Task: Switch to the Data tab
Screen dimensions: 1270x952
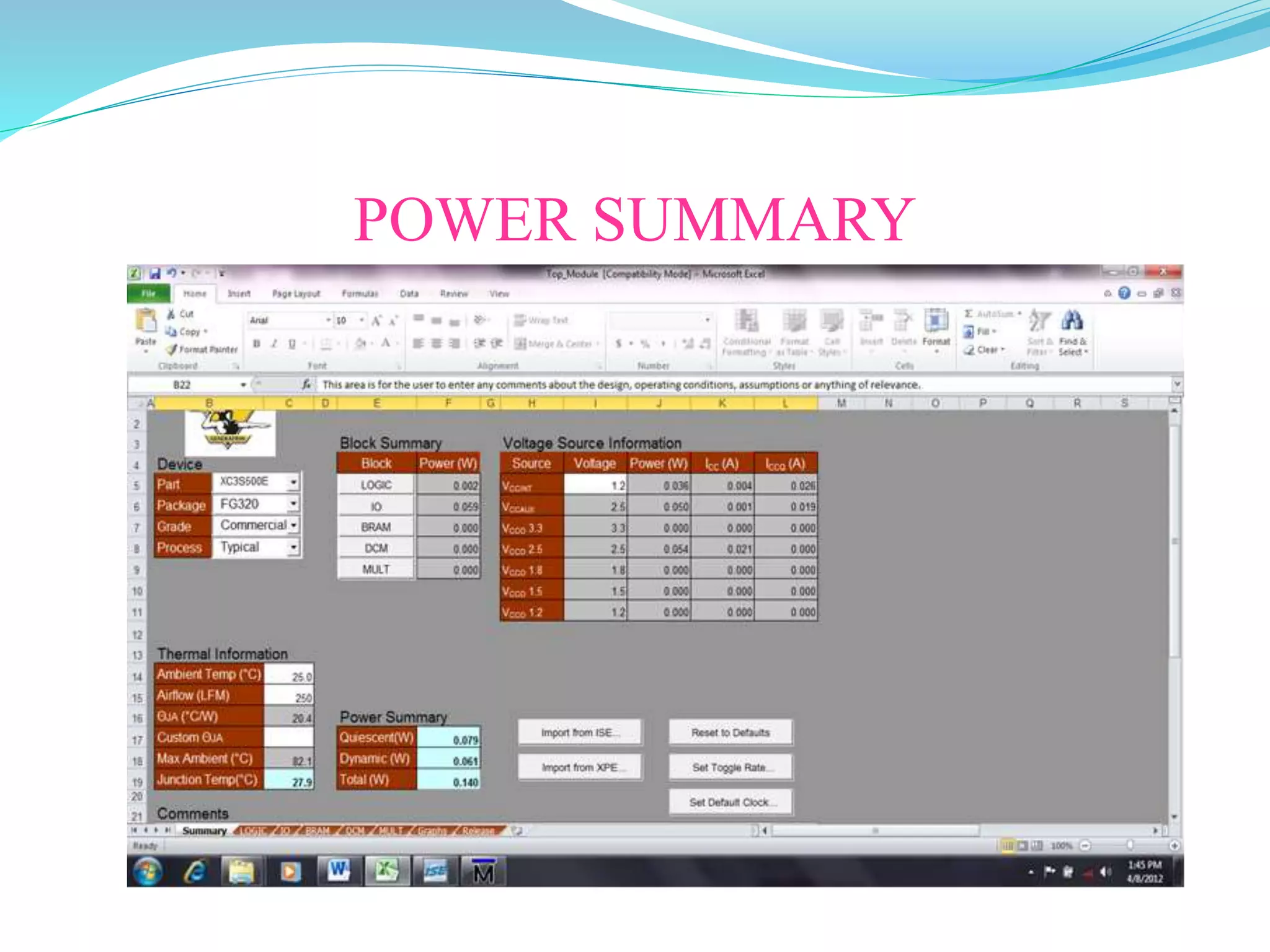Action: (409, 294)
